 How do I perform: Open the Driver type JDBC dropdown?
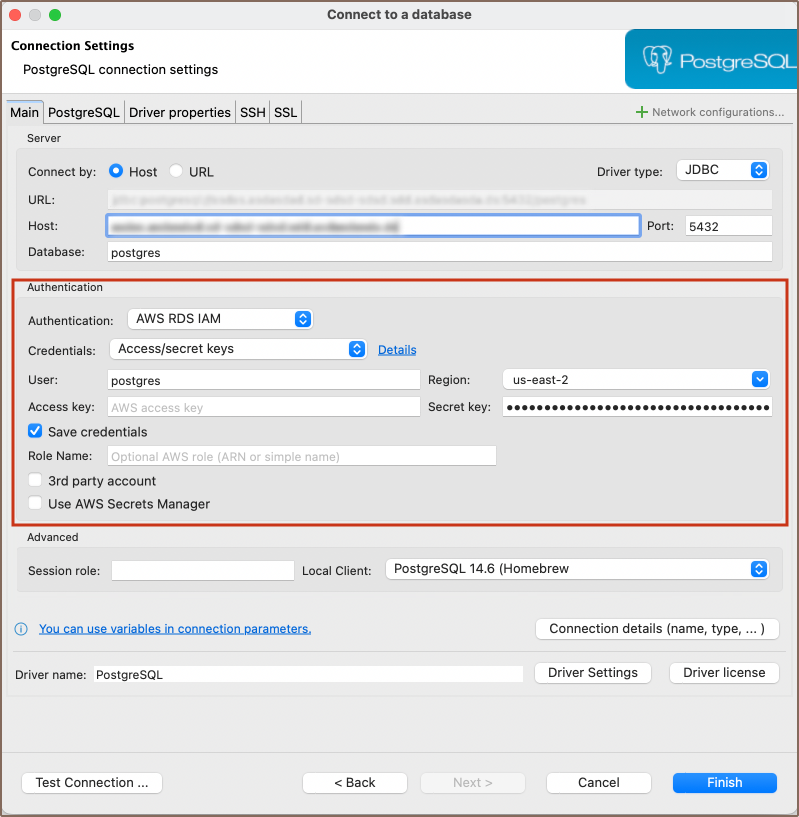tap(722, 171)
